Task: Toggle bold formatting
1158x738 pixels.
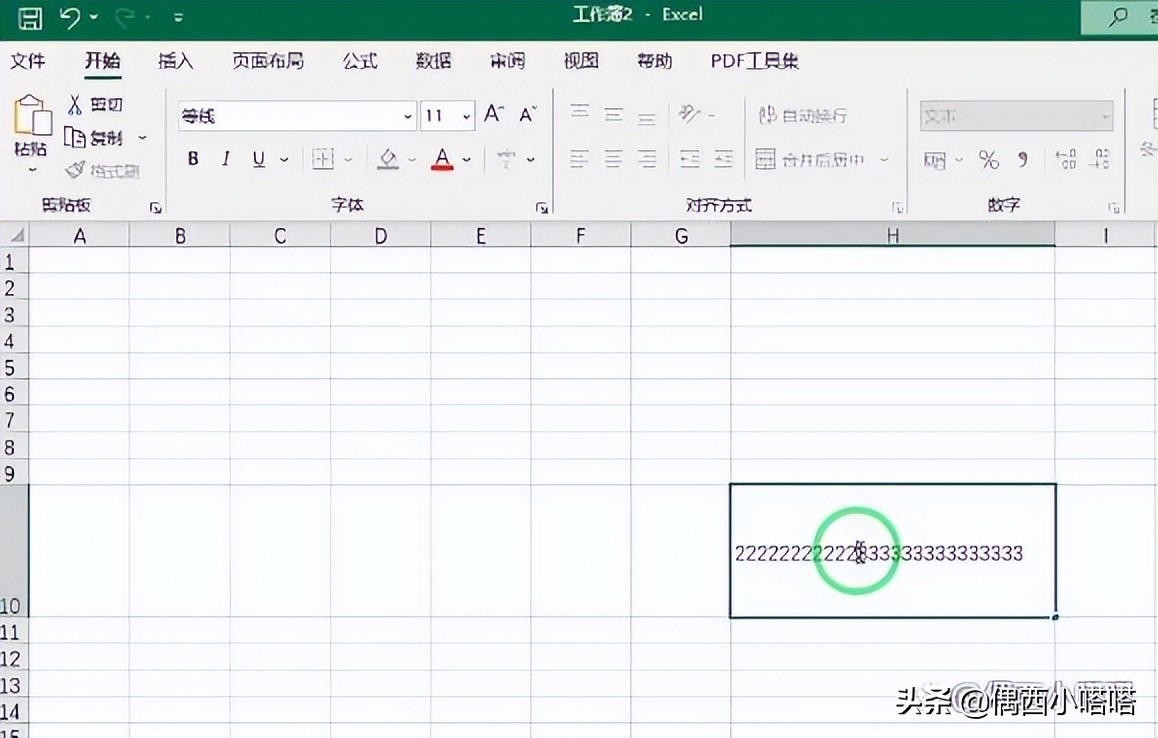Action: (x=192, y=158)
